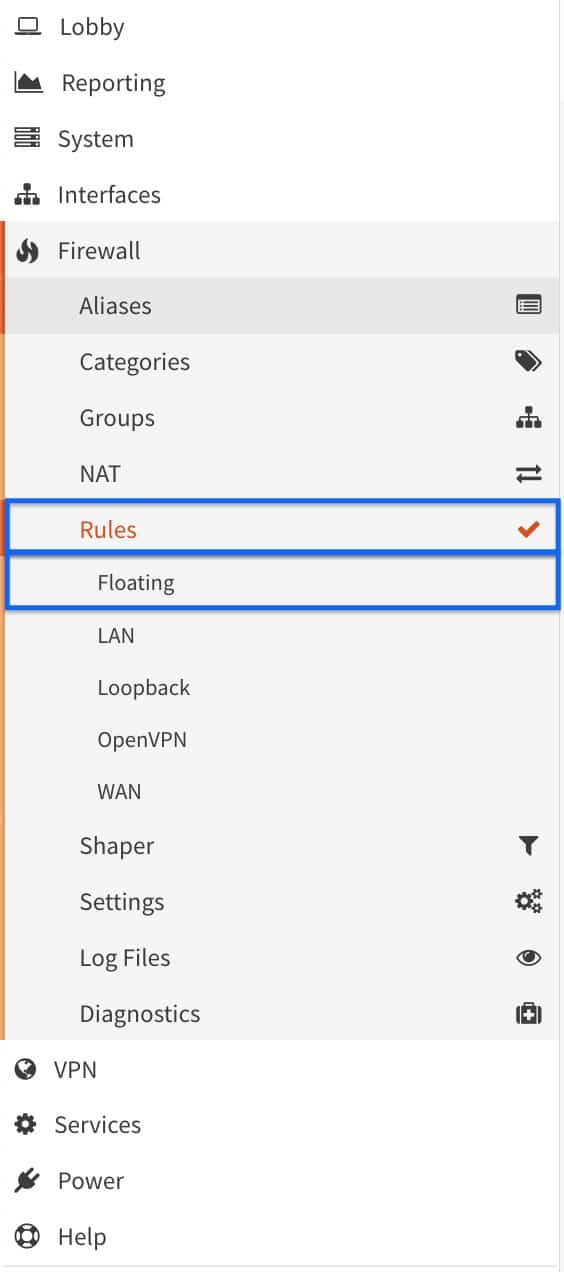This screenshot has height=1272, width=564.
Task: Click the Groups sitemap icon
Action: coord(528,418)
